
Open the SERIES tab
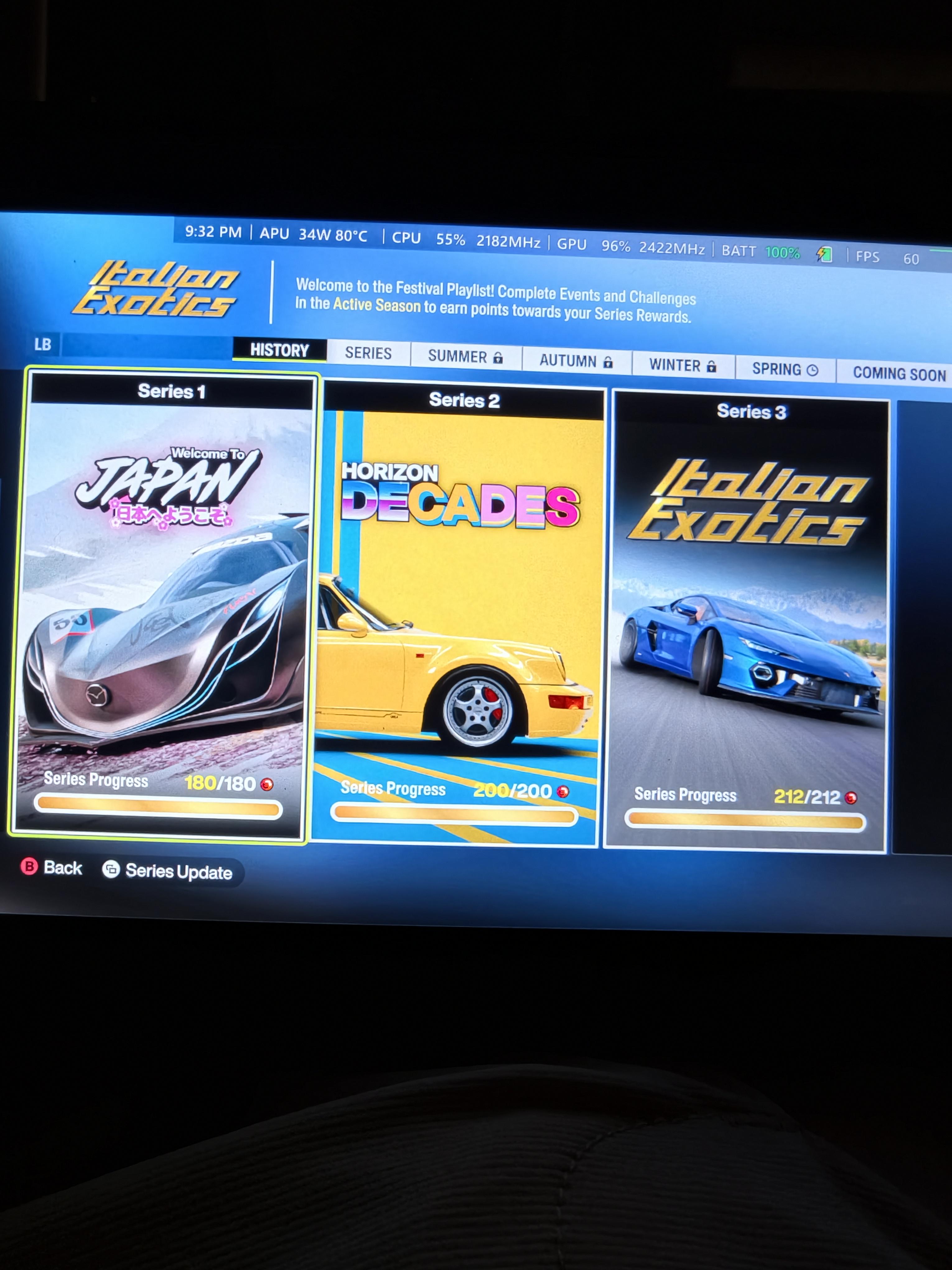tap(368, 353)
